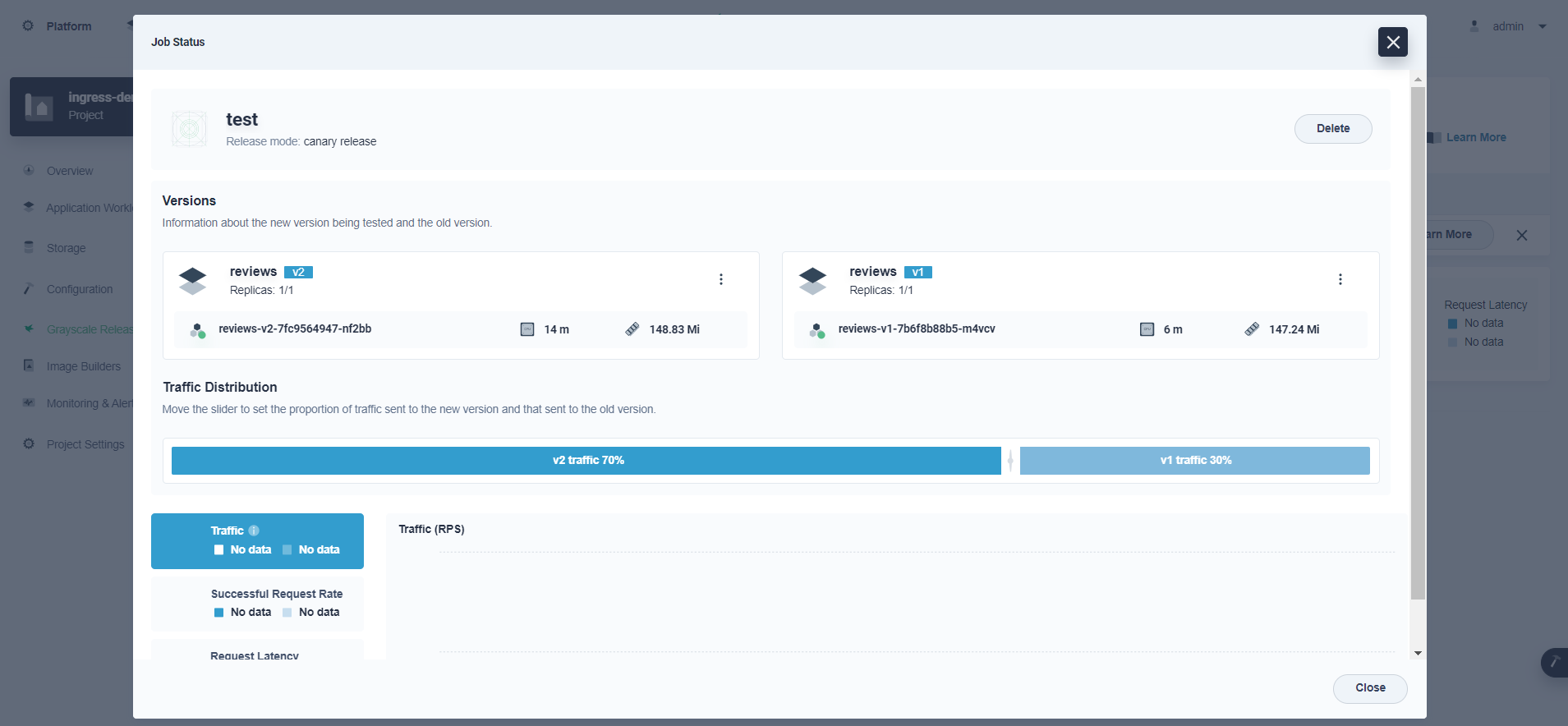The width and height of the screenshot is (1568, 726).
Task: Click the reviews v1 layers icon
Action: point(812,281)
